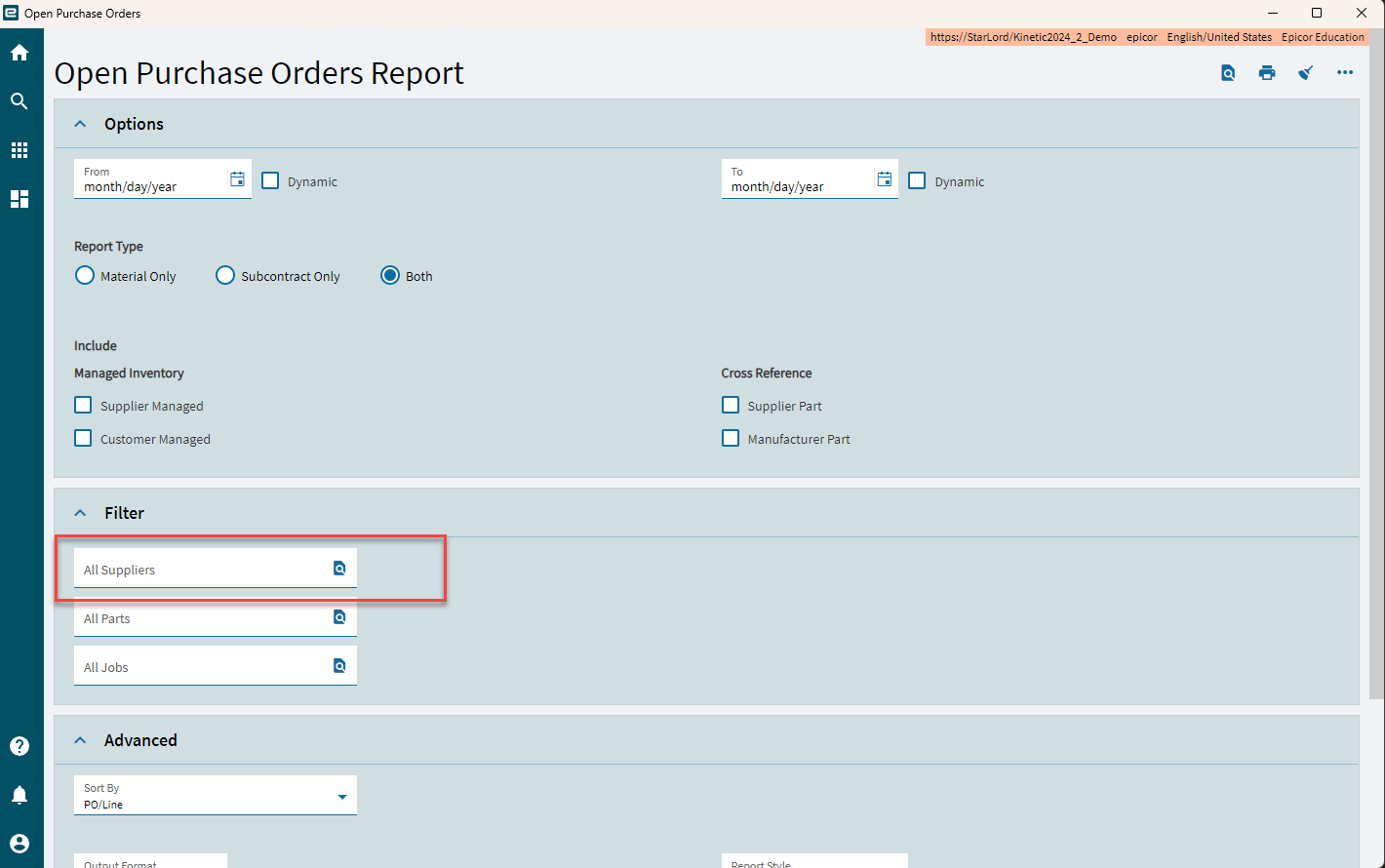Image resolution: width=1385 pixels, height=868 pixels.
Task: Enable Dynamic for the To date
Action: [917, 181]
